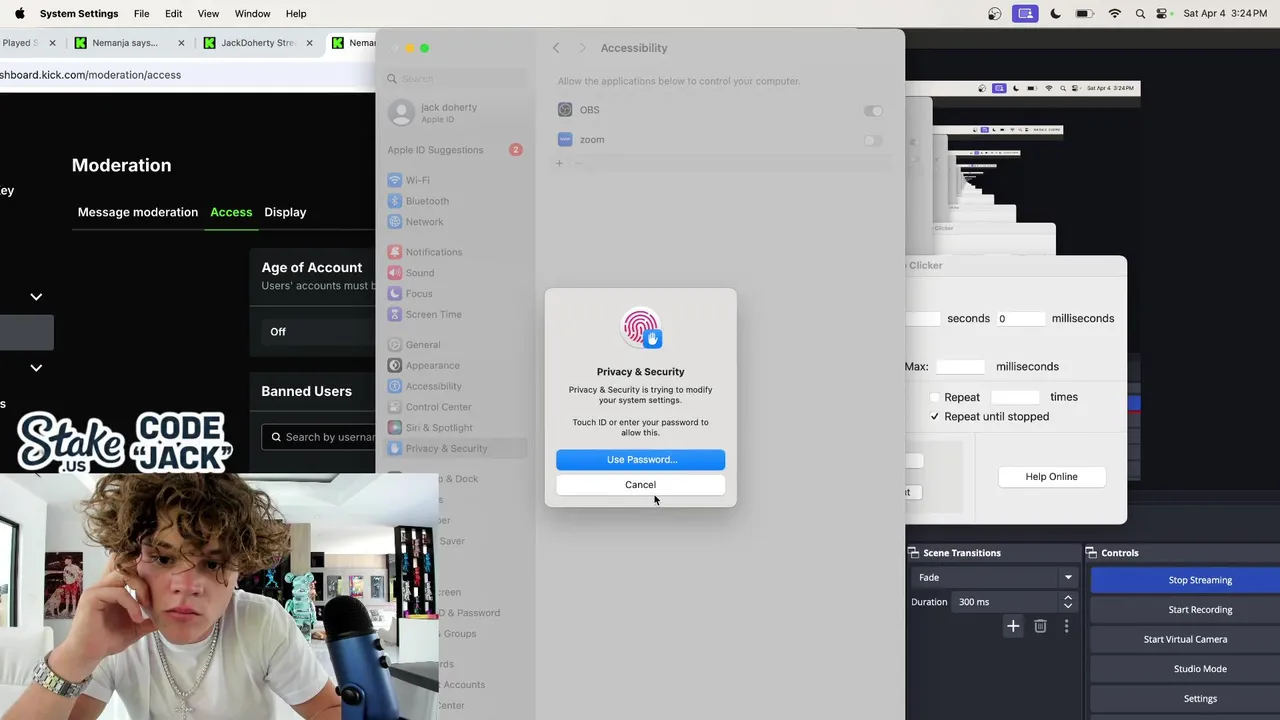This screenshot has width=1280, height=720.
Task: Click the menu bar icon left of screen sharing
Action: [994, 14]
